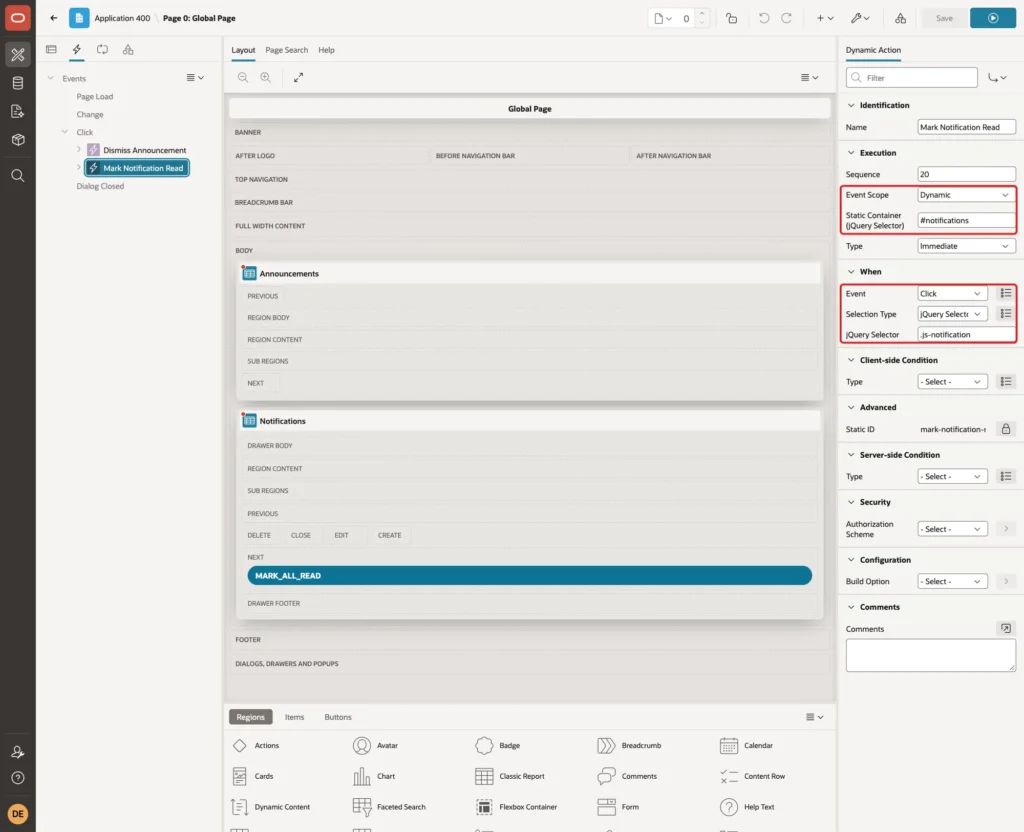Open Selection Type dropdown
The width and height of the screenshot is (1024, 832).
[x=952, y=314]
